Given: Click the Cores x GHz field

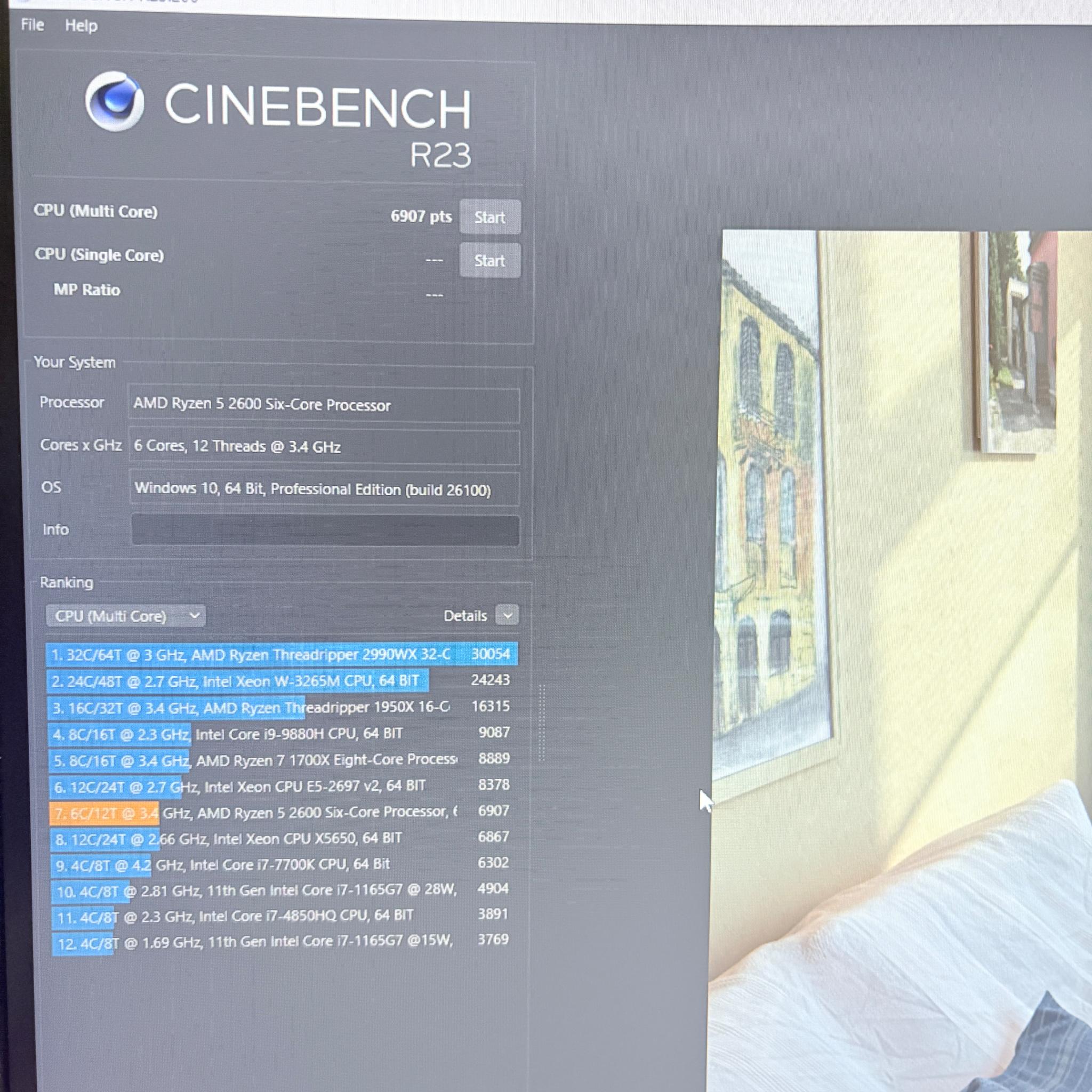Looking at the screenshot, I should (324, 446).
